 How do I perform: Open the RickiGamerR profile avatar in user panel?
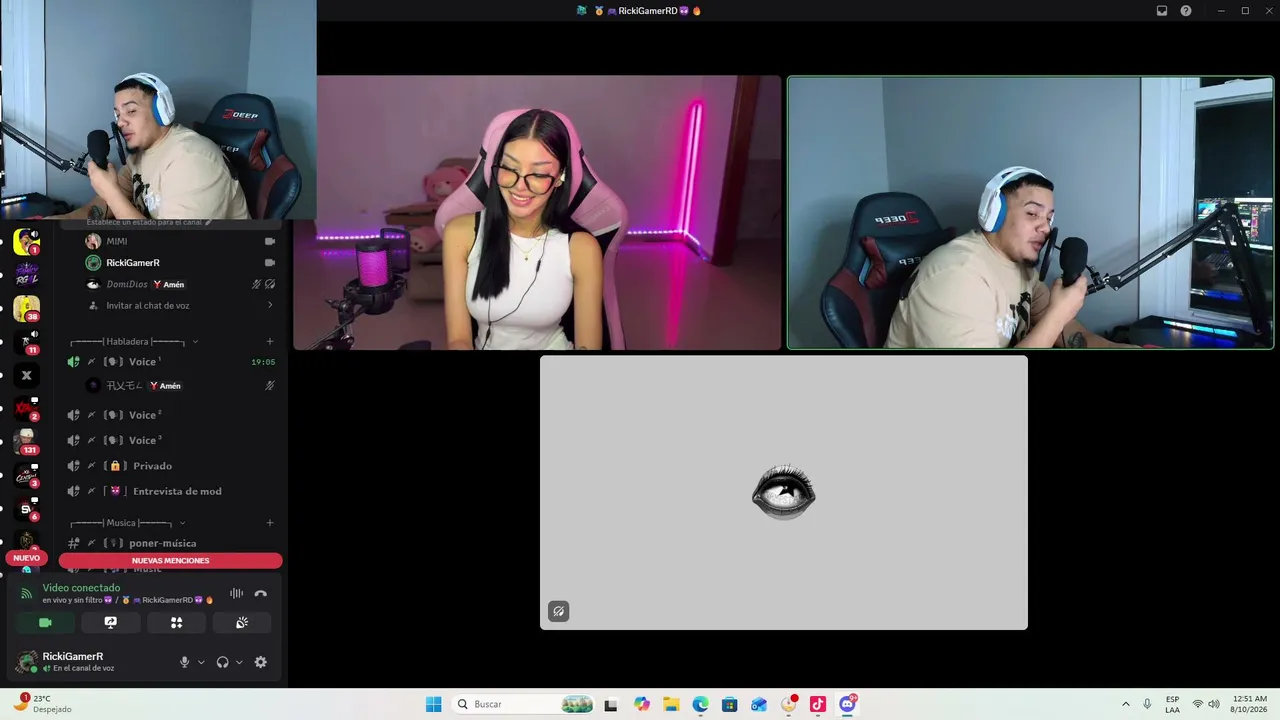(x=26, y=661)
